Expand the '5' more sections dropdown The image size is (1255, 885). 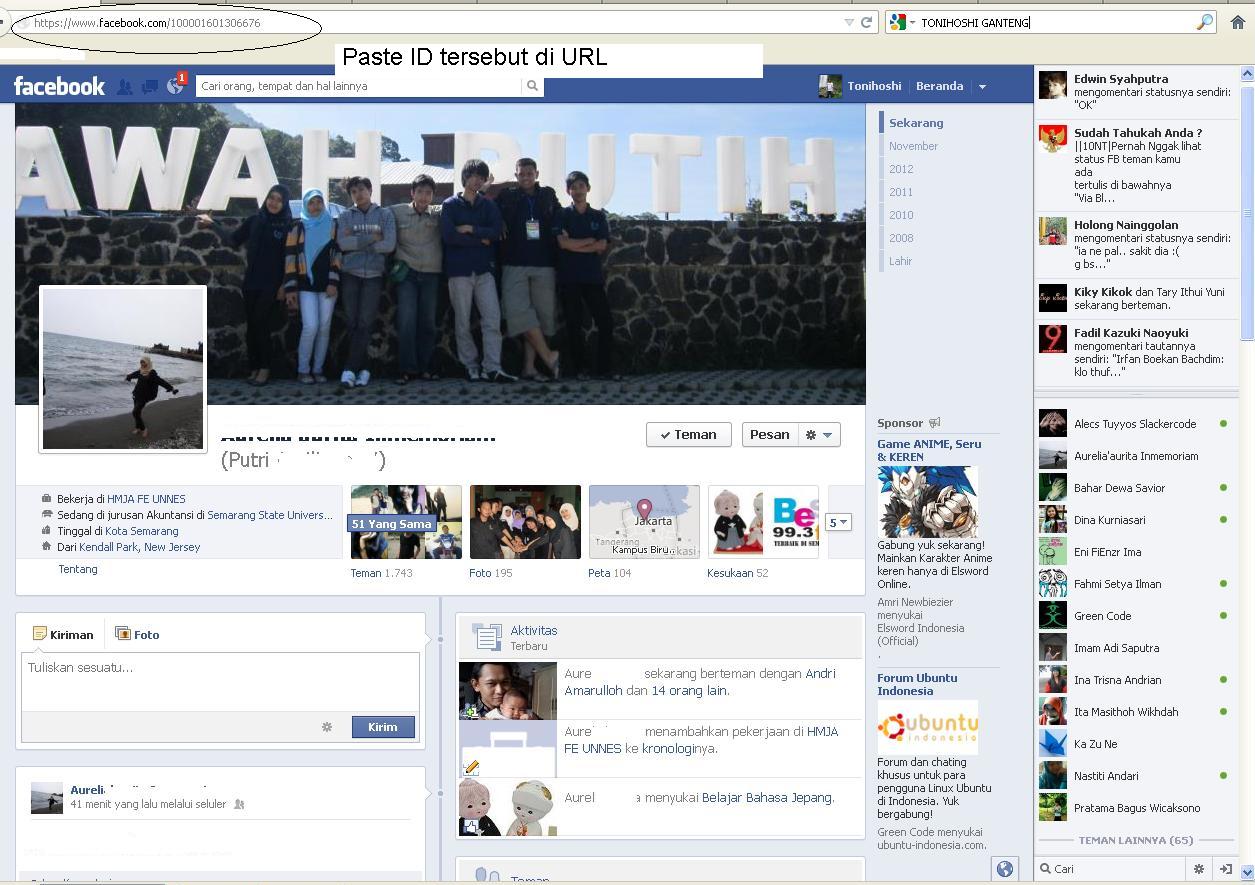(838, 522)
